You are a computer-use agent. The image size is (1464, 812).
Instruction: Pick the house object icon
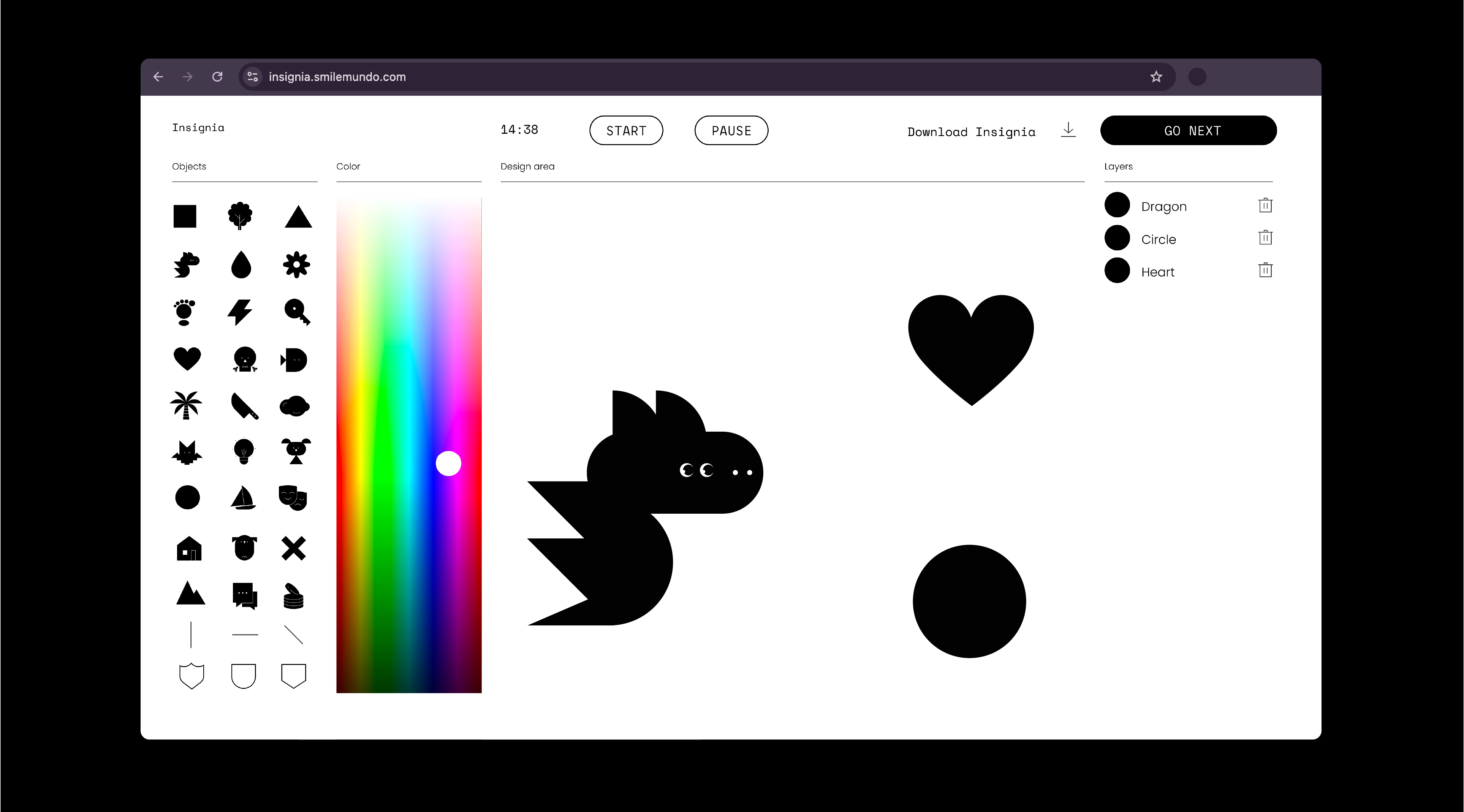189,548
